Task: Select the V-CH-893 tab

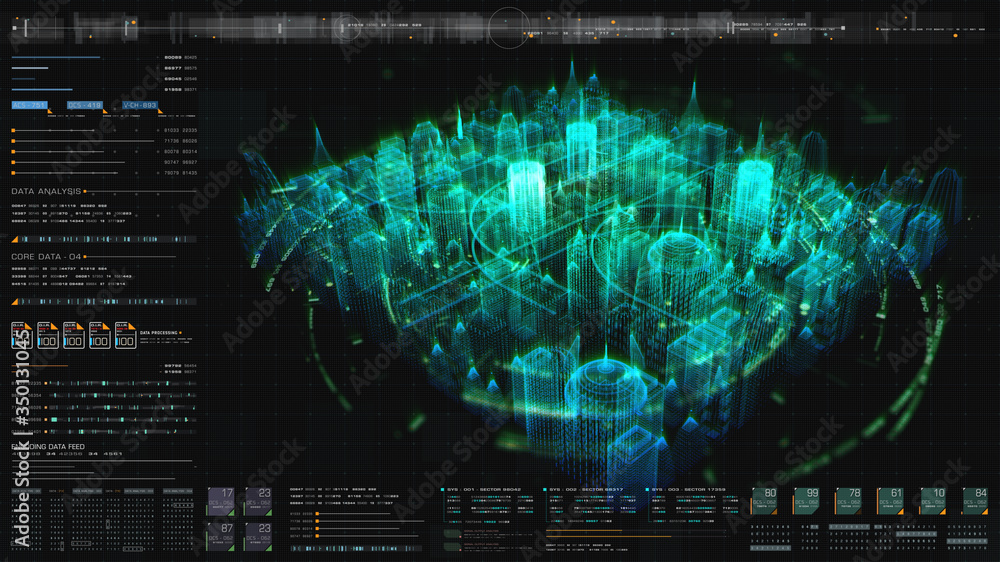Action: pos(140,105)
